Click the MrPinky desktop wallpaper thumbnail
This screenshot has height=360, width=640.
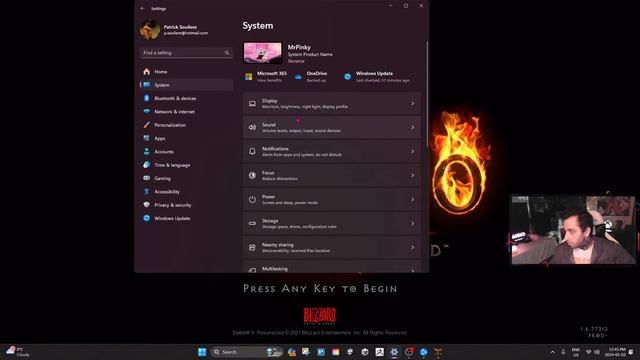[x=262, y=53]
